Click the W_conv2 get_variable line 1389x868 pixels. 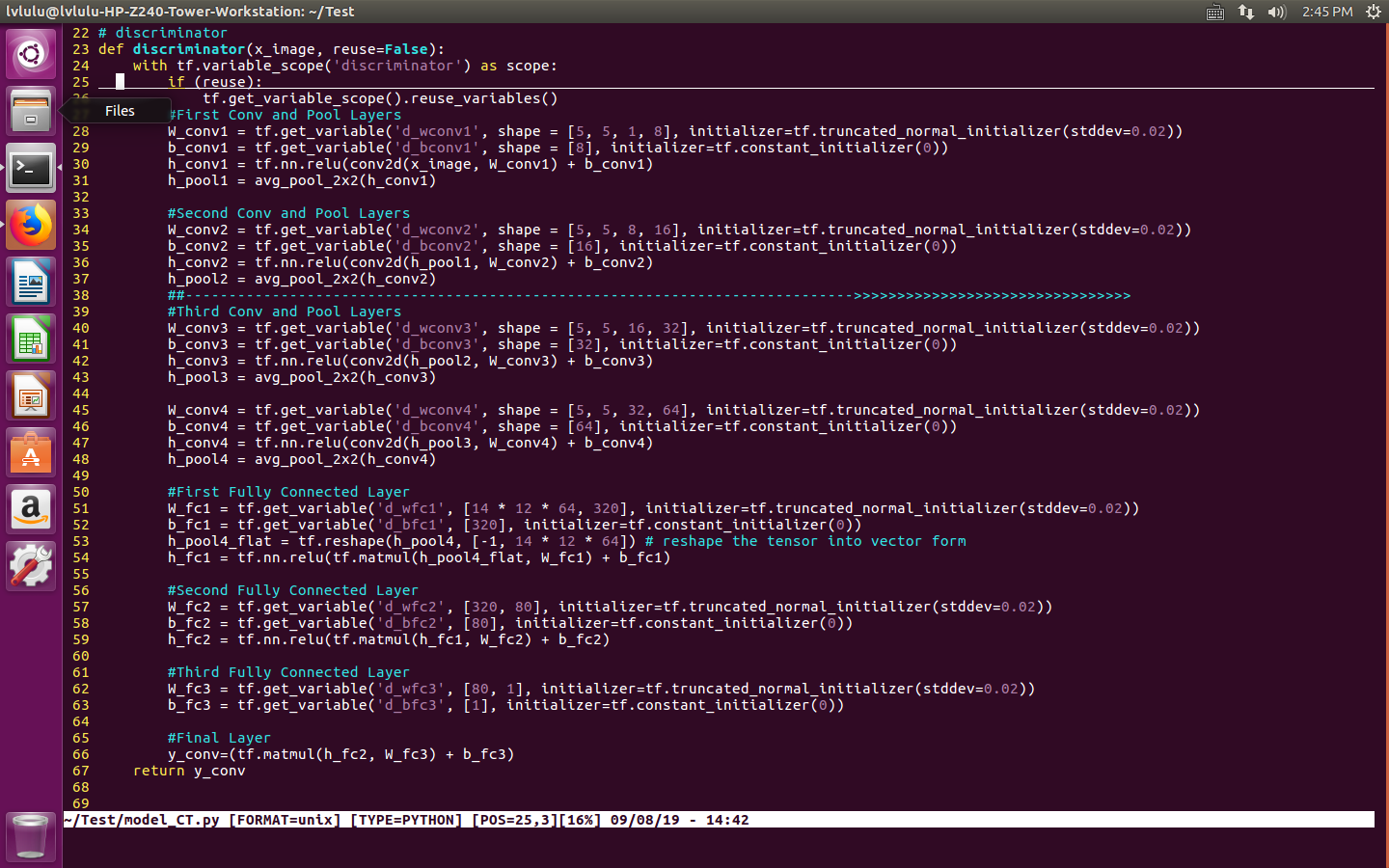[679, 230]
